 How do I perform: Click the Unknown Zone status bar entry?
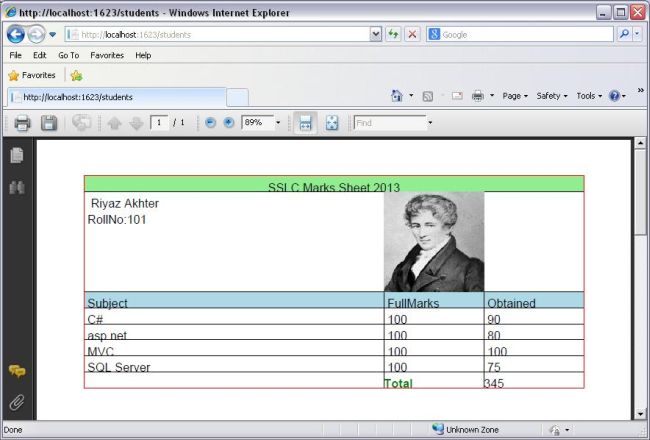pos(465,430)
